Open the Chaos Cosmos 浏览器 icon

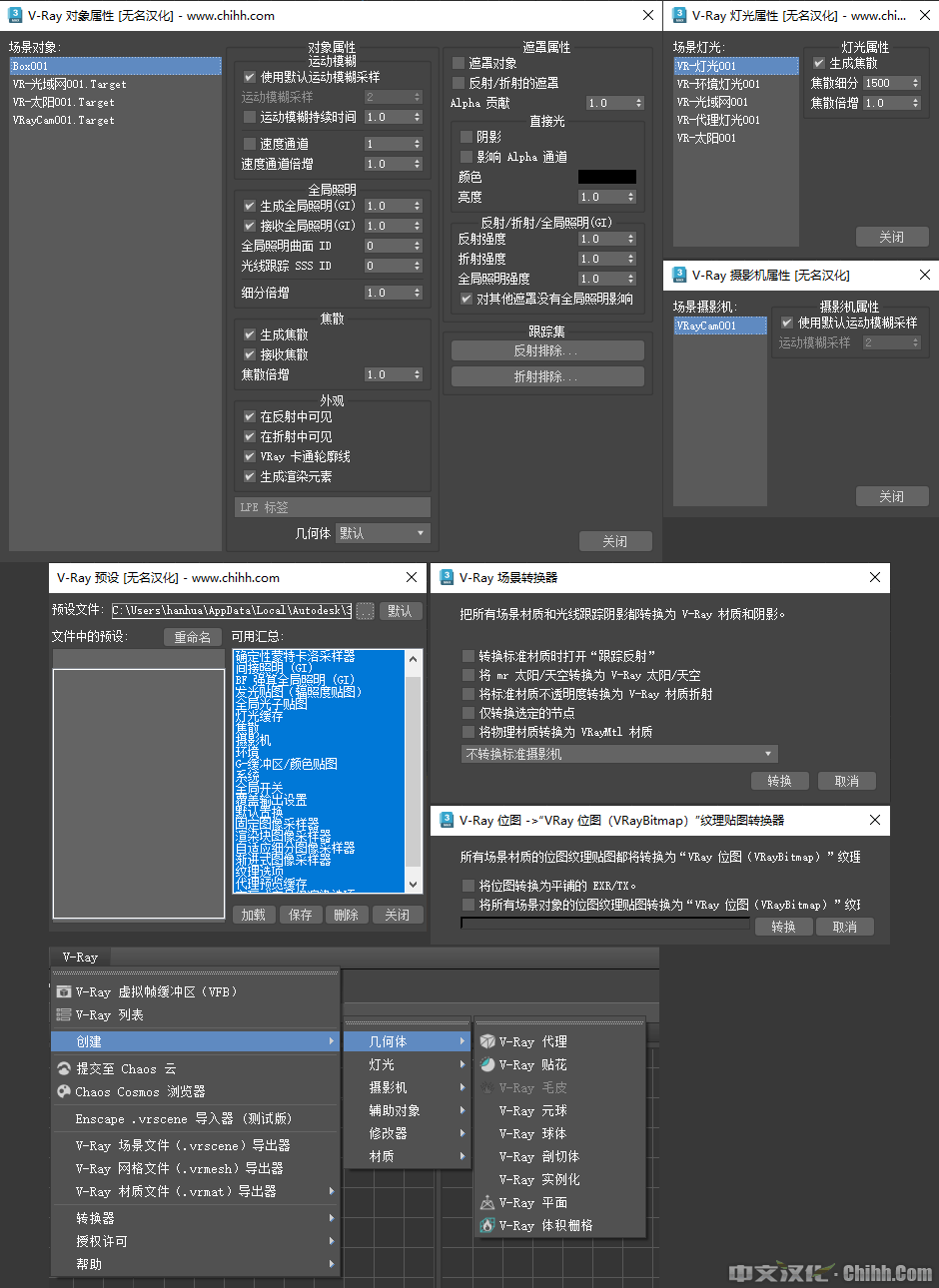[64, 1092]
